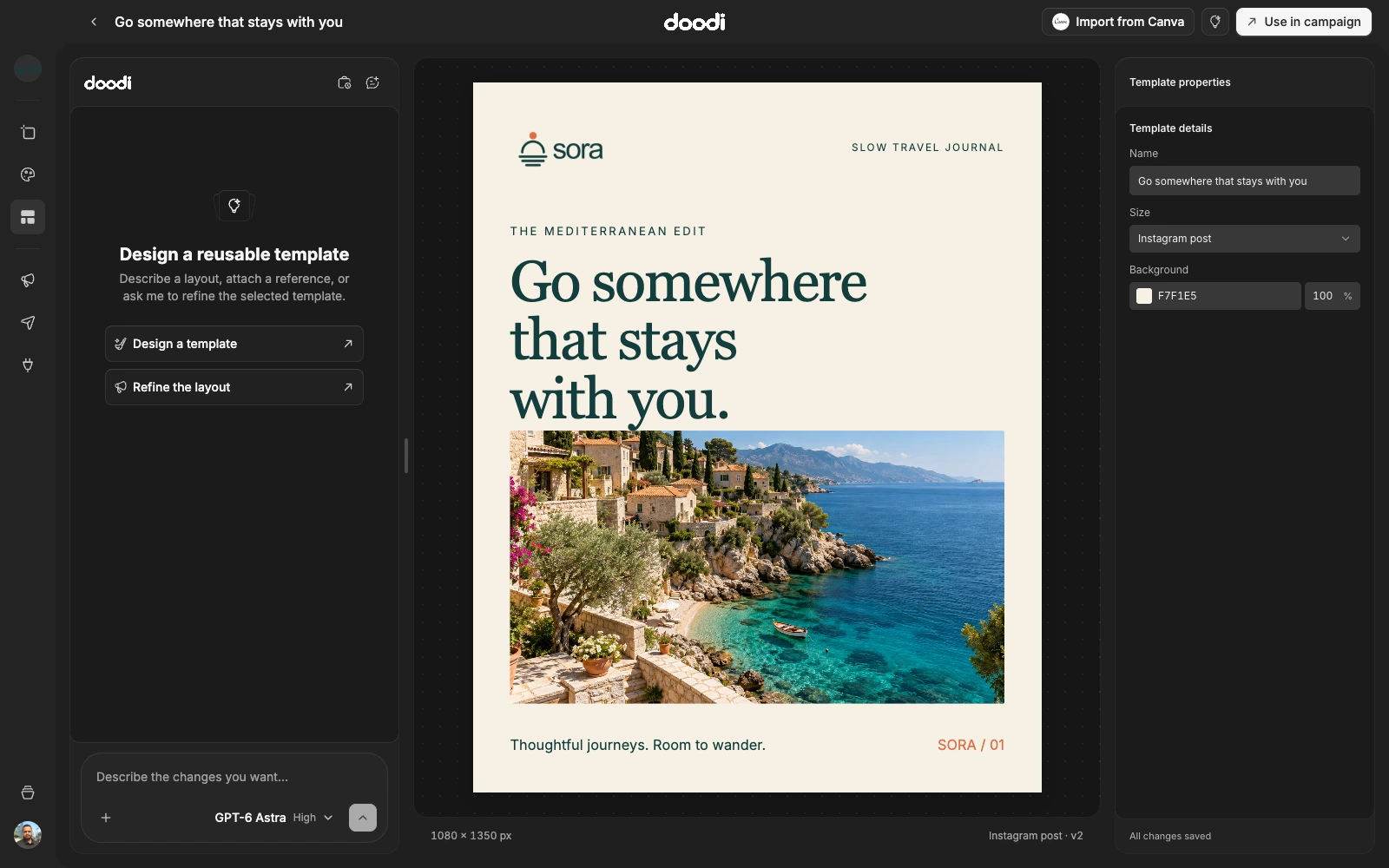Select the sora logo on the canvas
This screenshot has height=868, width=1389.
pyautogui.click(x=561, y=149)
